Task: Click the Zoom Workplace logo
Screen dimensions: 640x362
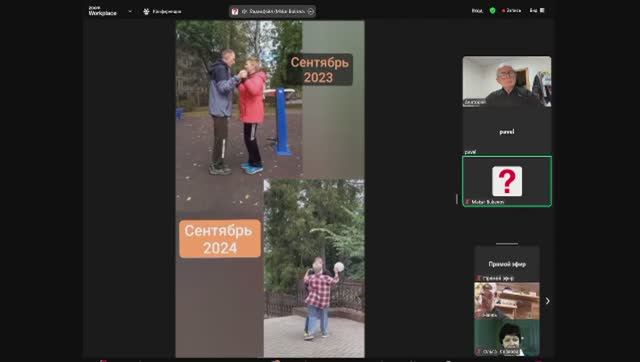Action: (102, 11)
